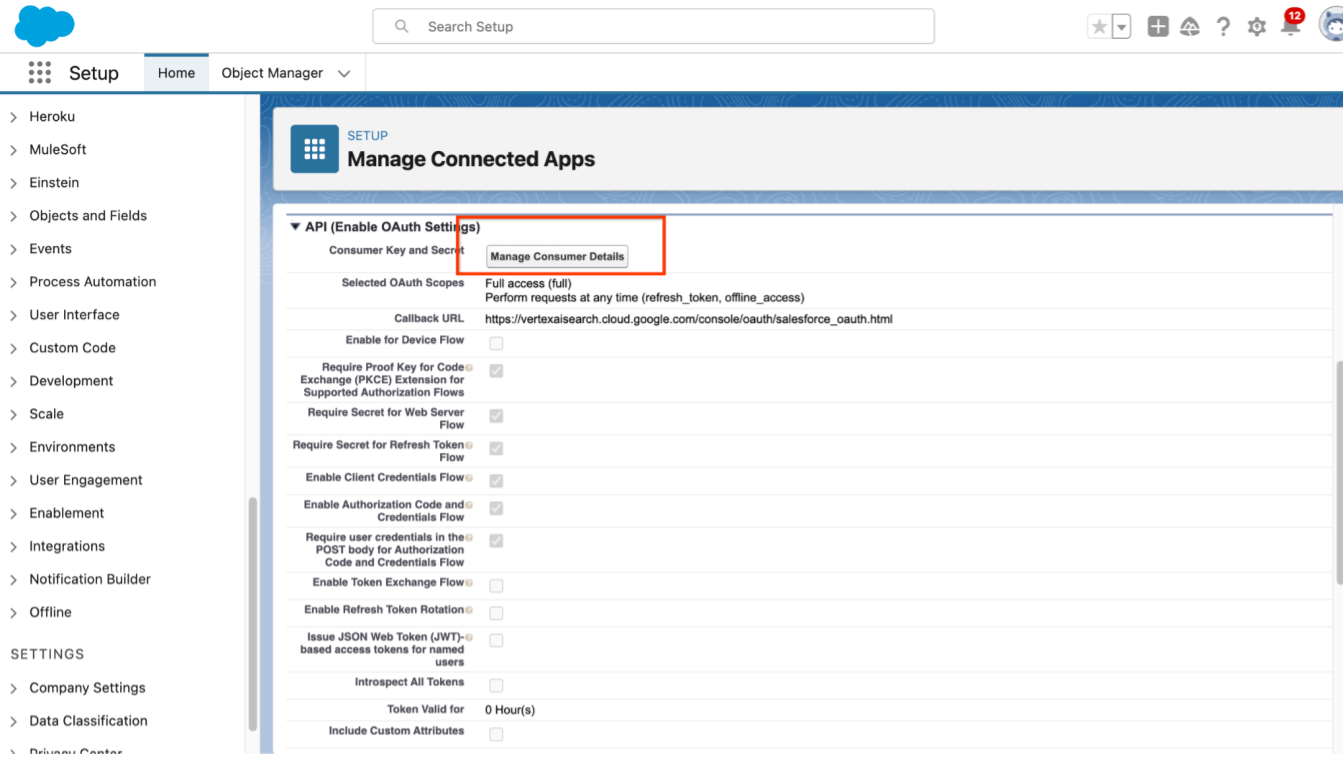
Task: Open the Callback URL vertexaisearch link
Action: [688, 319]
